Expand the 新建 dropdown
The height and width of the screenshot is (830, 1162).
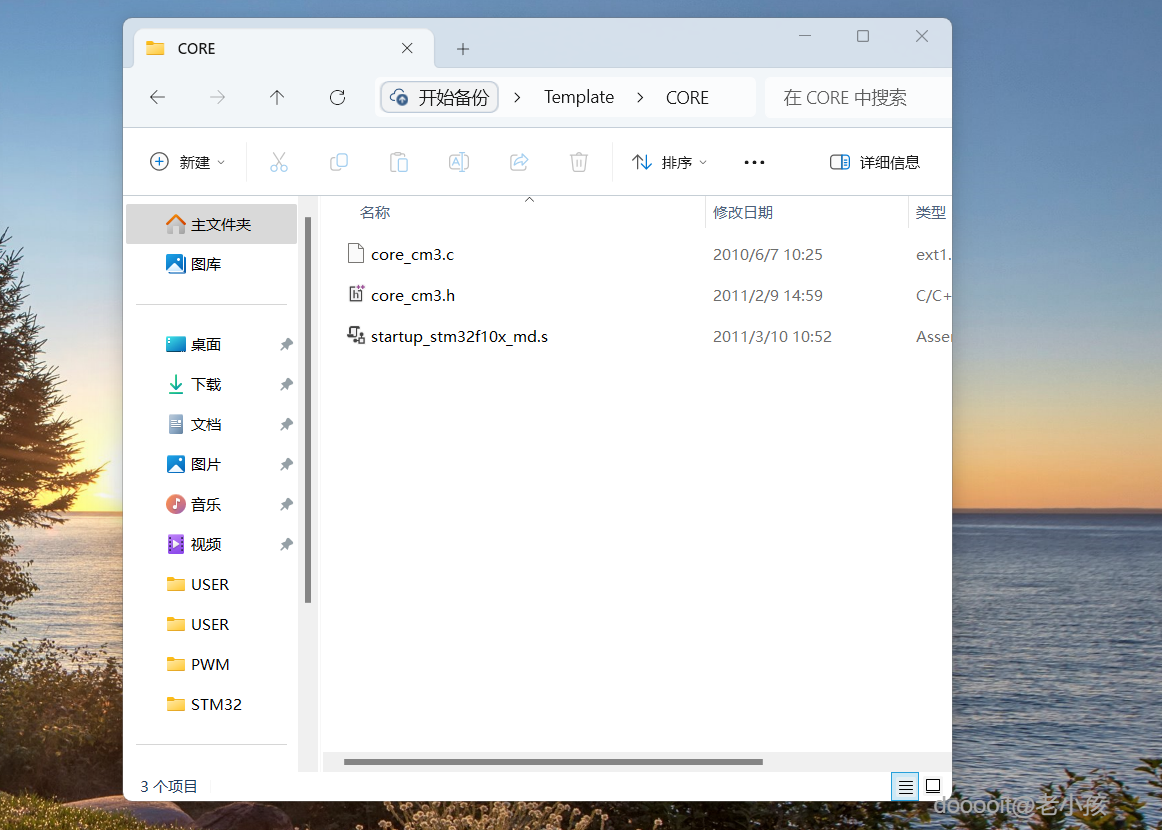coord(187,162)
